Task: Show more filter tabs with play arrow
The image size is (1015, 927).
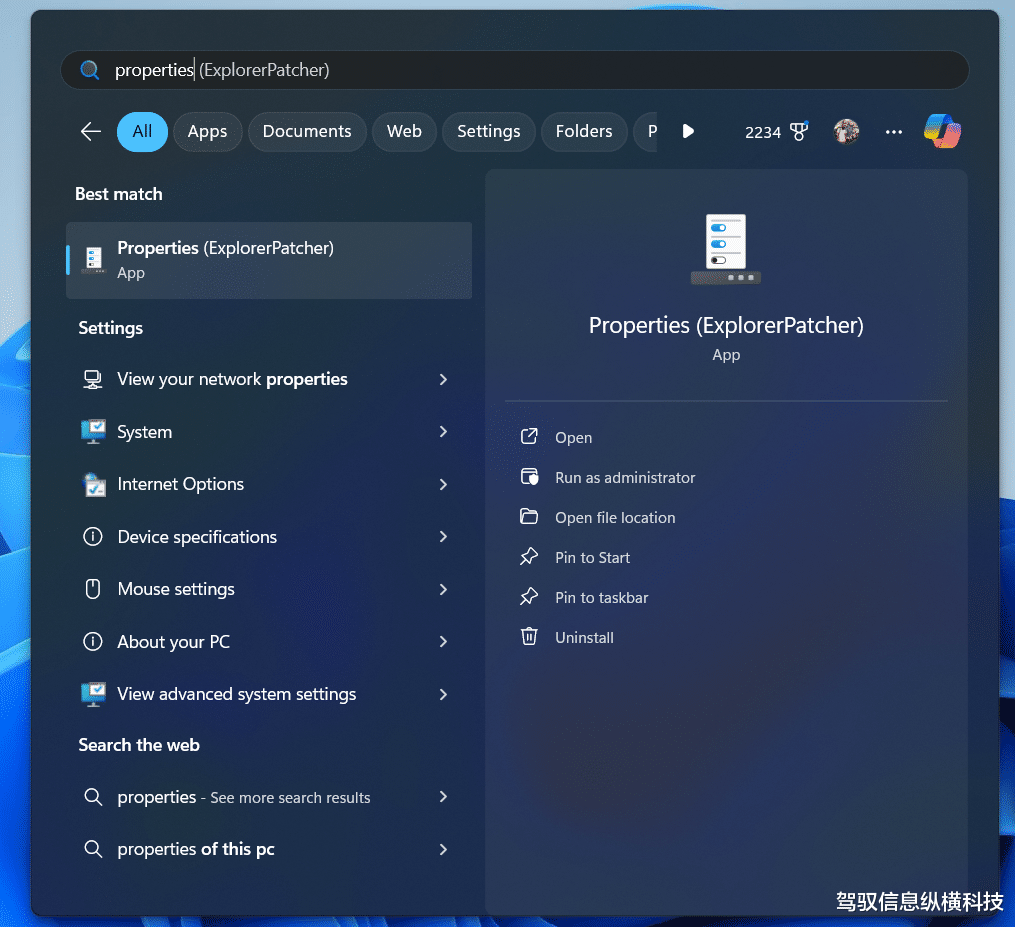Action: (x=688, y=131)
